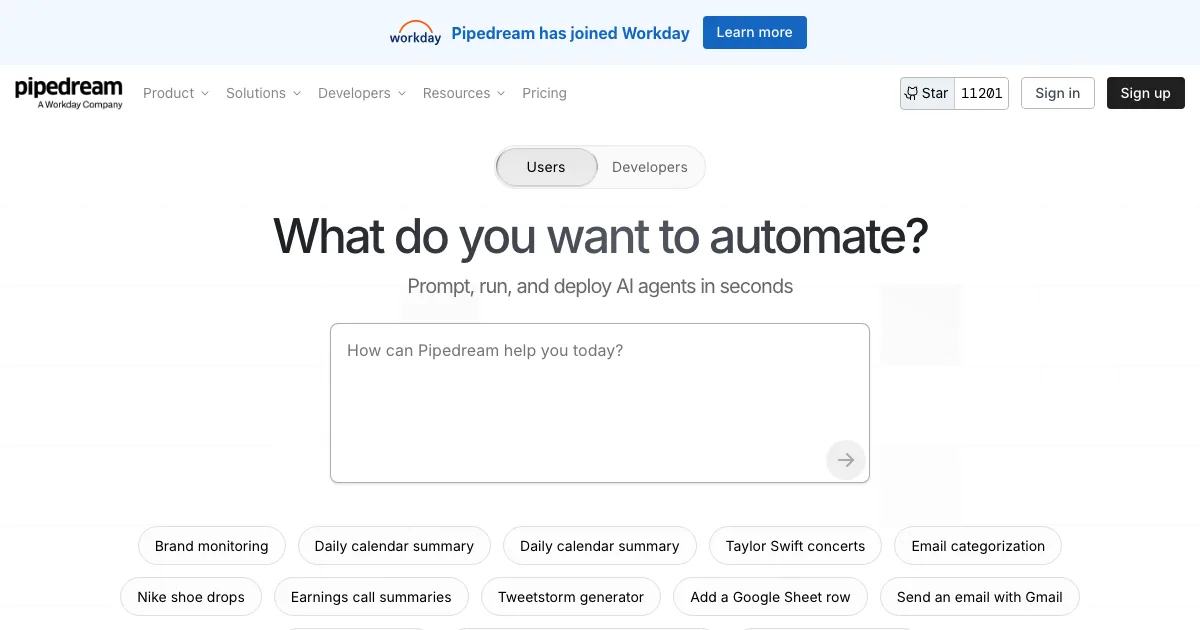The image size is (1200, 630).
Task: Expand the Resources dropdown menu
Action: pyautogui.click(x=464, y=93)
